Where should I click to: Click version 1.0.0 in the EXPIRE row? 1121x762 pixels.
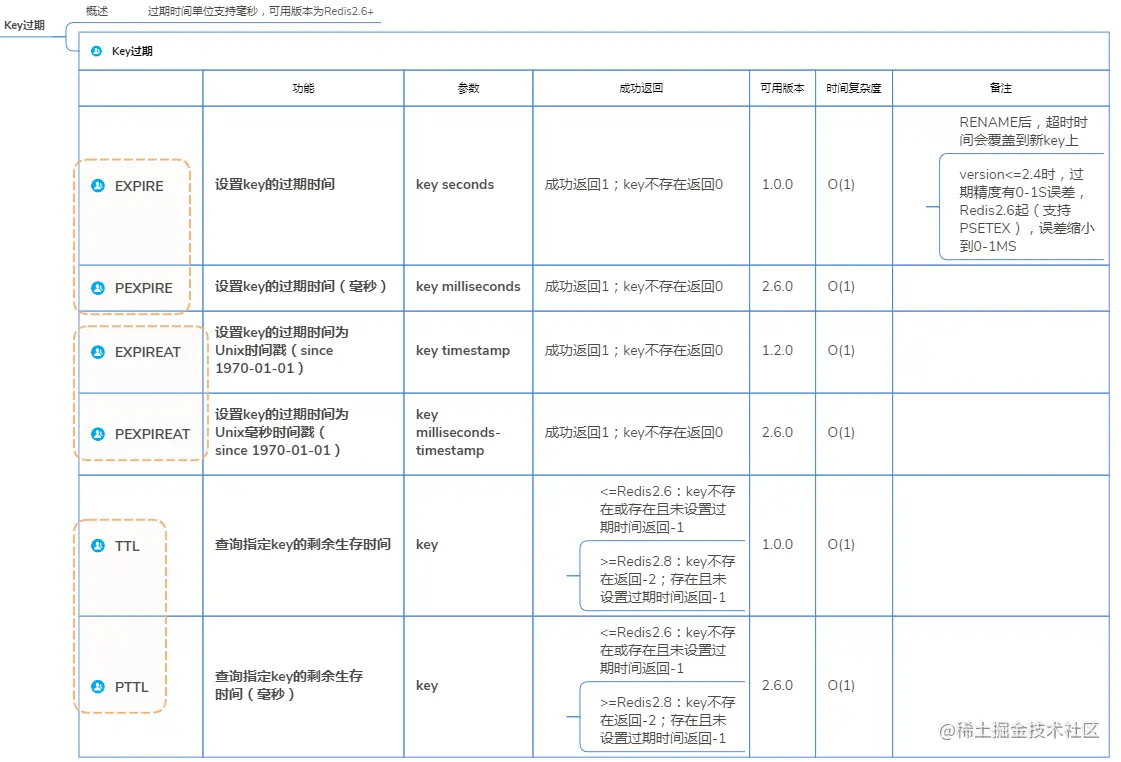coord(777,184)
